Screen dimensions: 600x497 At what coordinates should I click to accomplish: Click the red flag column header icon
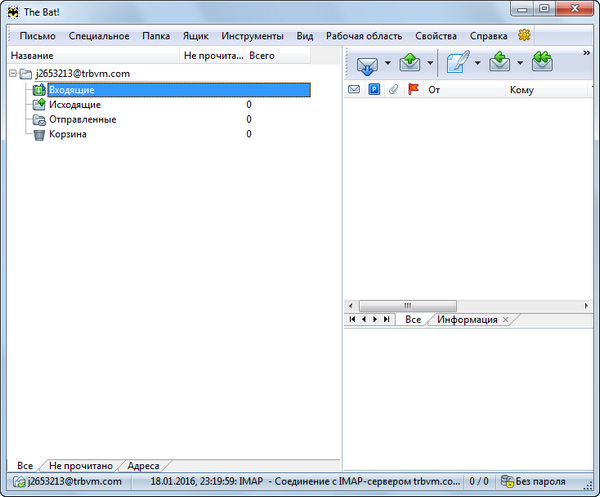[x=413, y=90]
